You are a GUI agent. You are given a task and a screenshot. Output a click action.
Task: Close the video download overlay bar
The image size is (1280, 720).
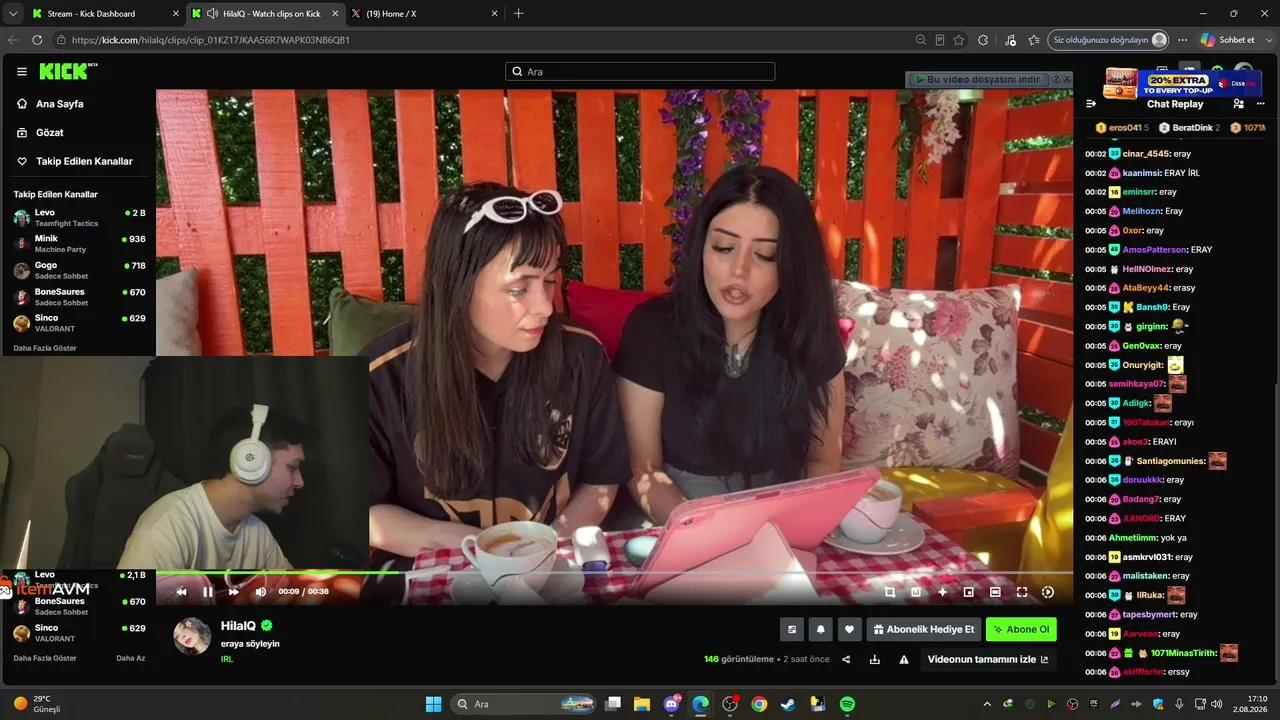[1067, 79]
